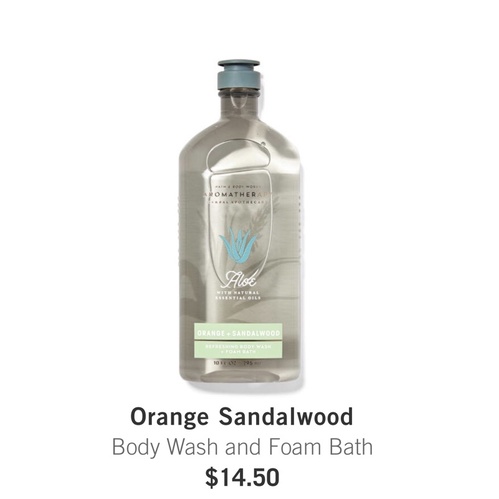
Task: Click the Herbal Apothecary line on bottle
Action: click(238, 202)
